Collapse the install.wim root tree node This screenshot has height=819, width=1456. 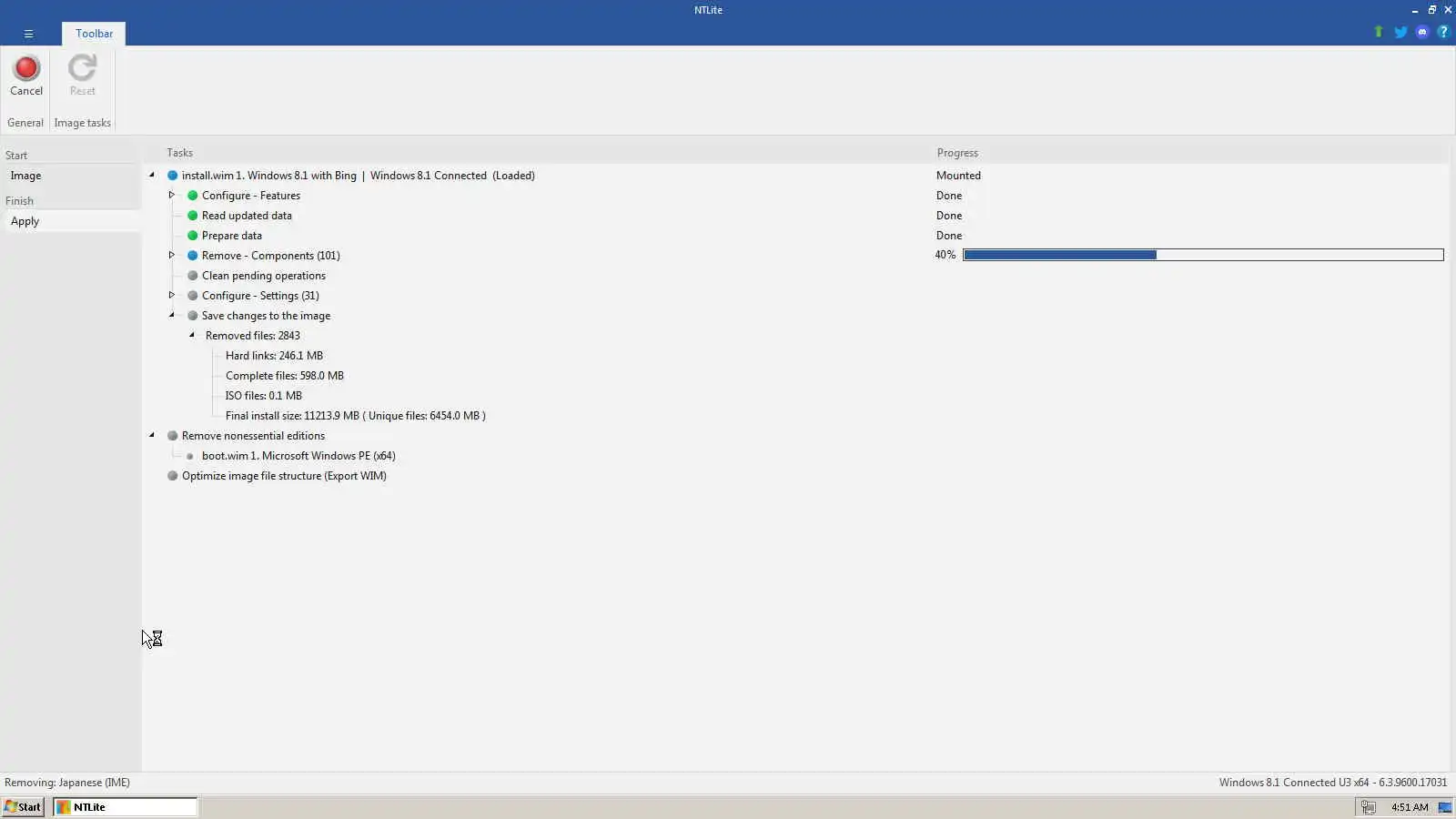coord(152,176)
